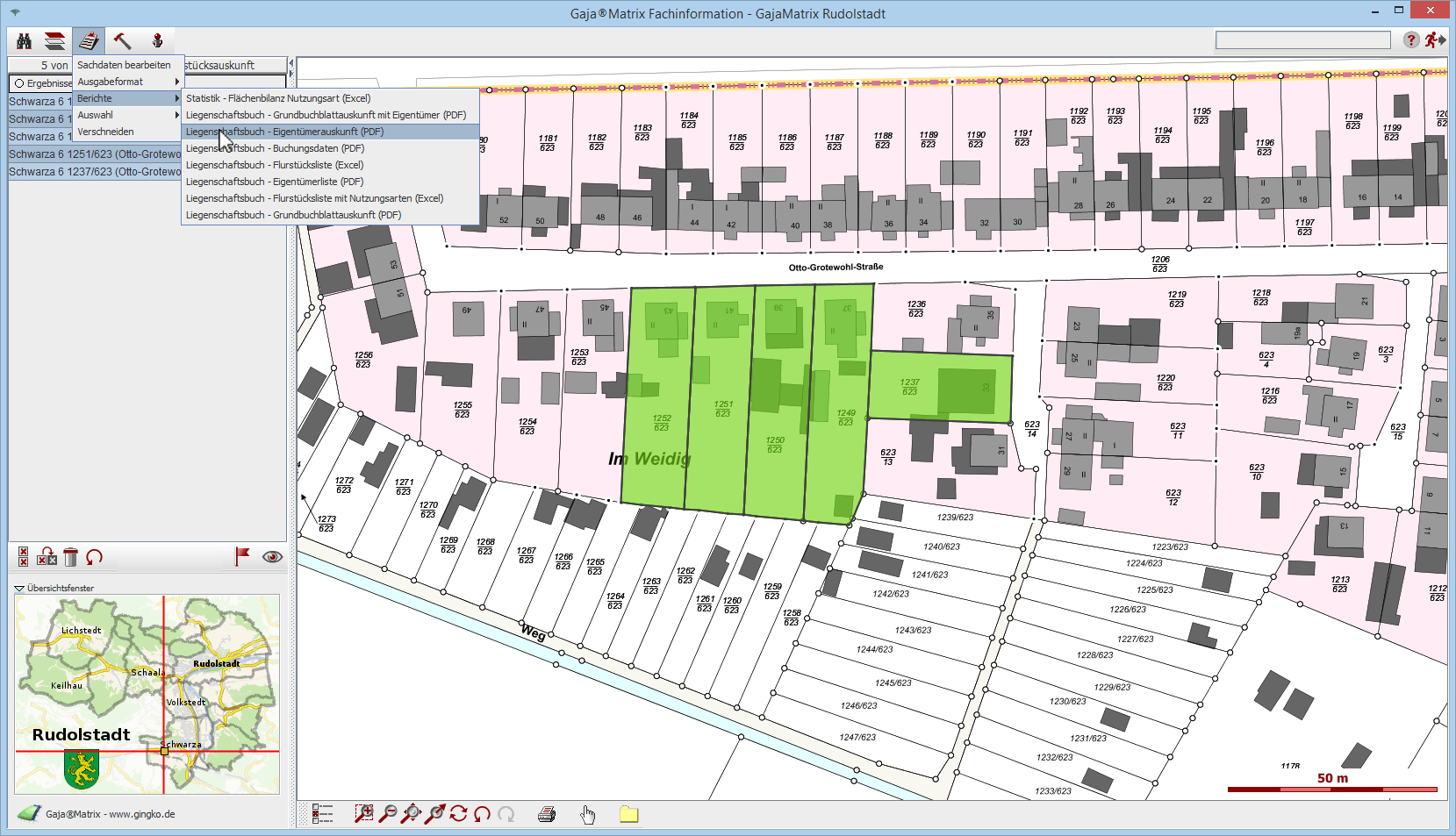Screen dimensions: 1456x836
Task: Choose Liegenschaftsbuch - Eigentümerliste (PDF)
Action: click(x=274, y=182)
